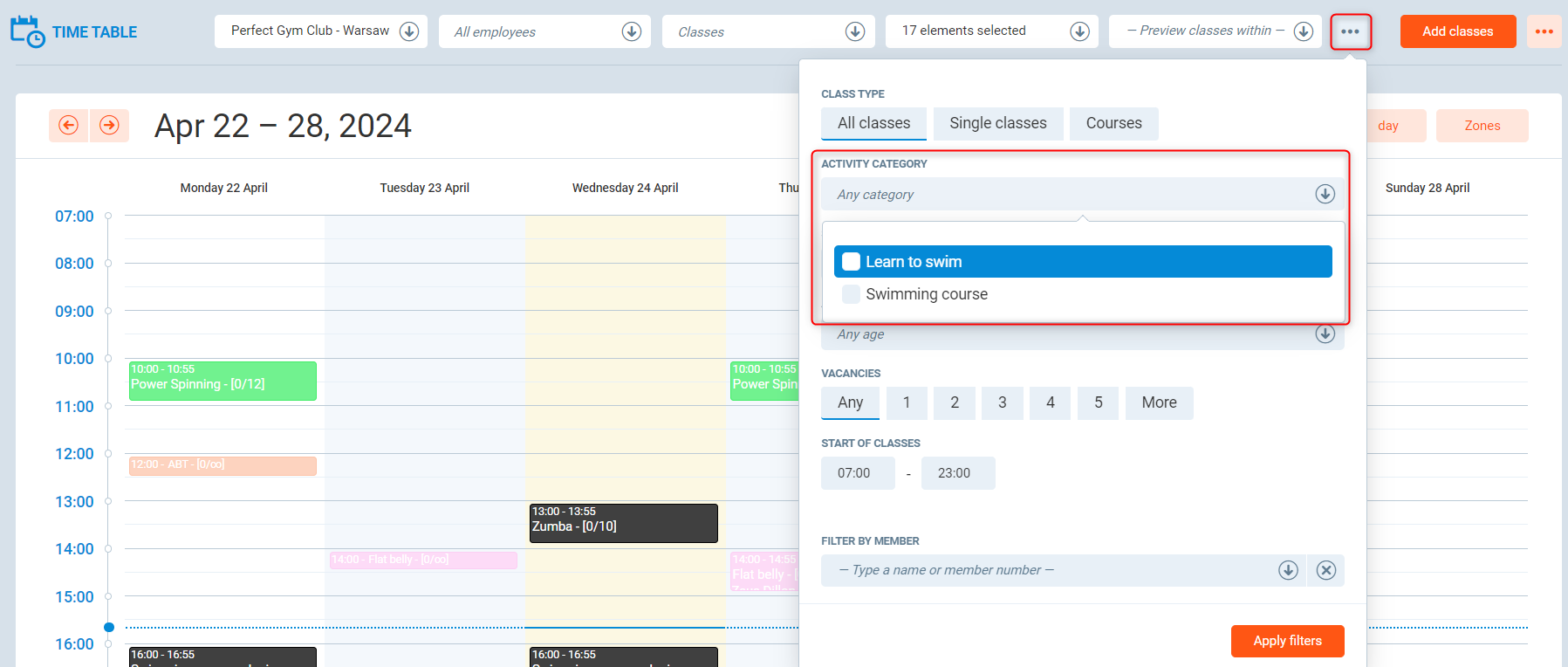Click the Any age dropdown arrow icon

click(1325, 334)
